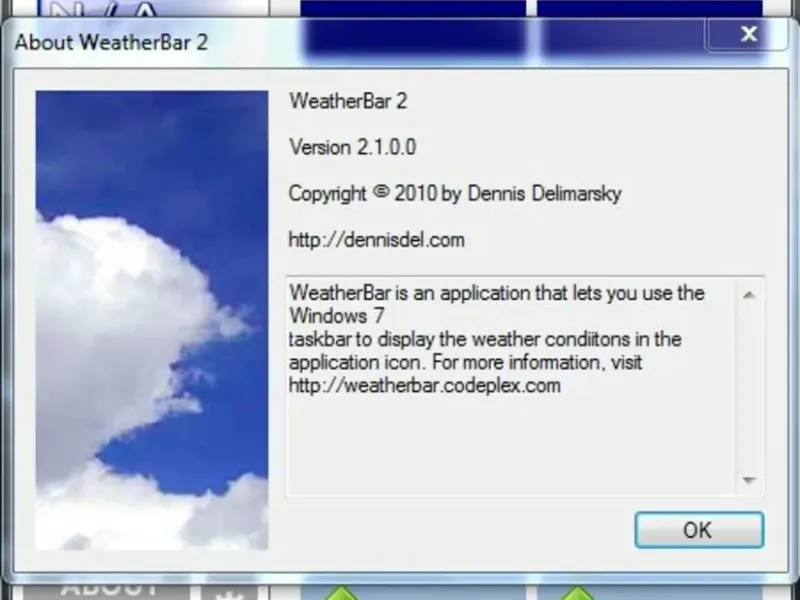Click the http://dennisdel.com text

pos(377,240)
